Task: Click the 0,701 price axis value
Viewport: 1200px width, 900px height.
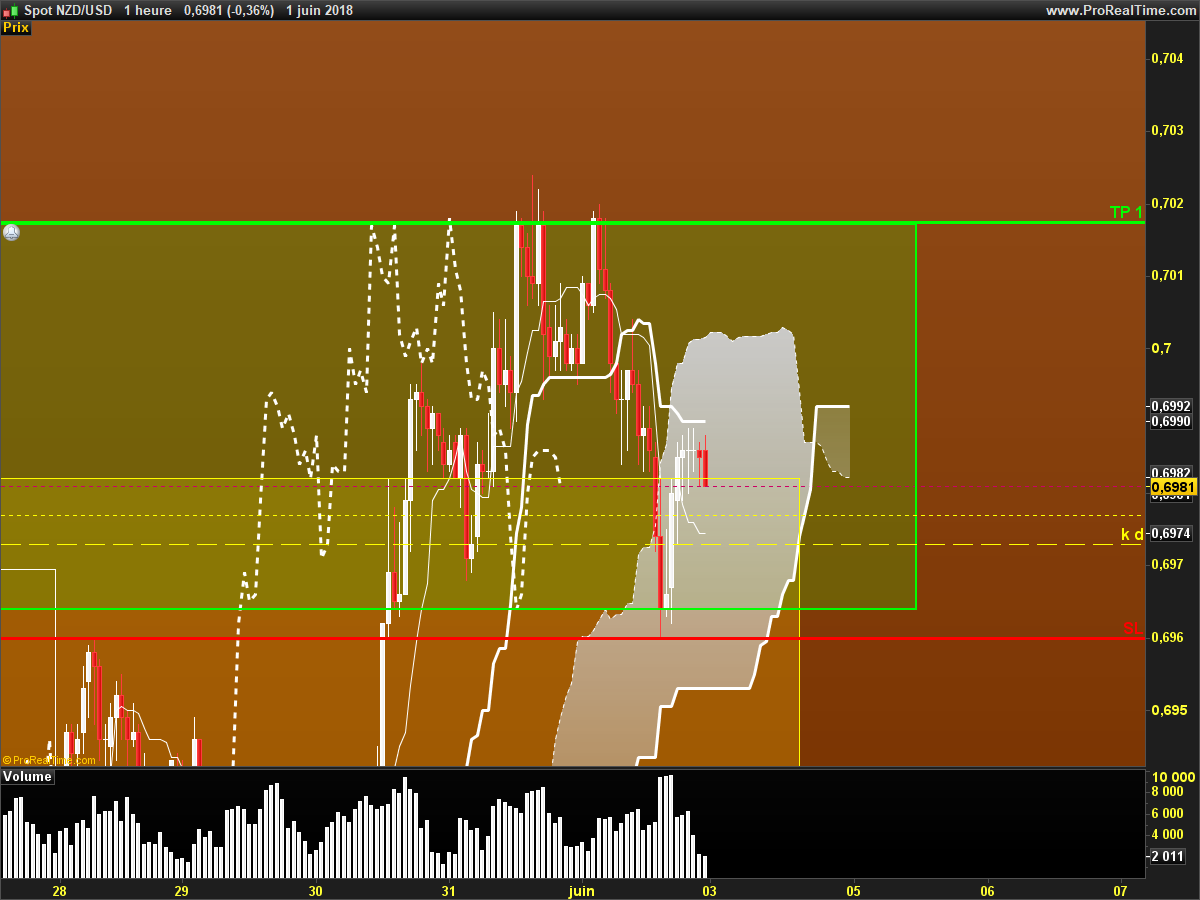Action: point(1168,275)
